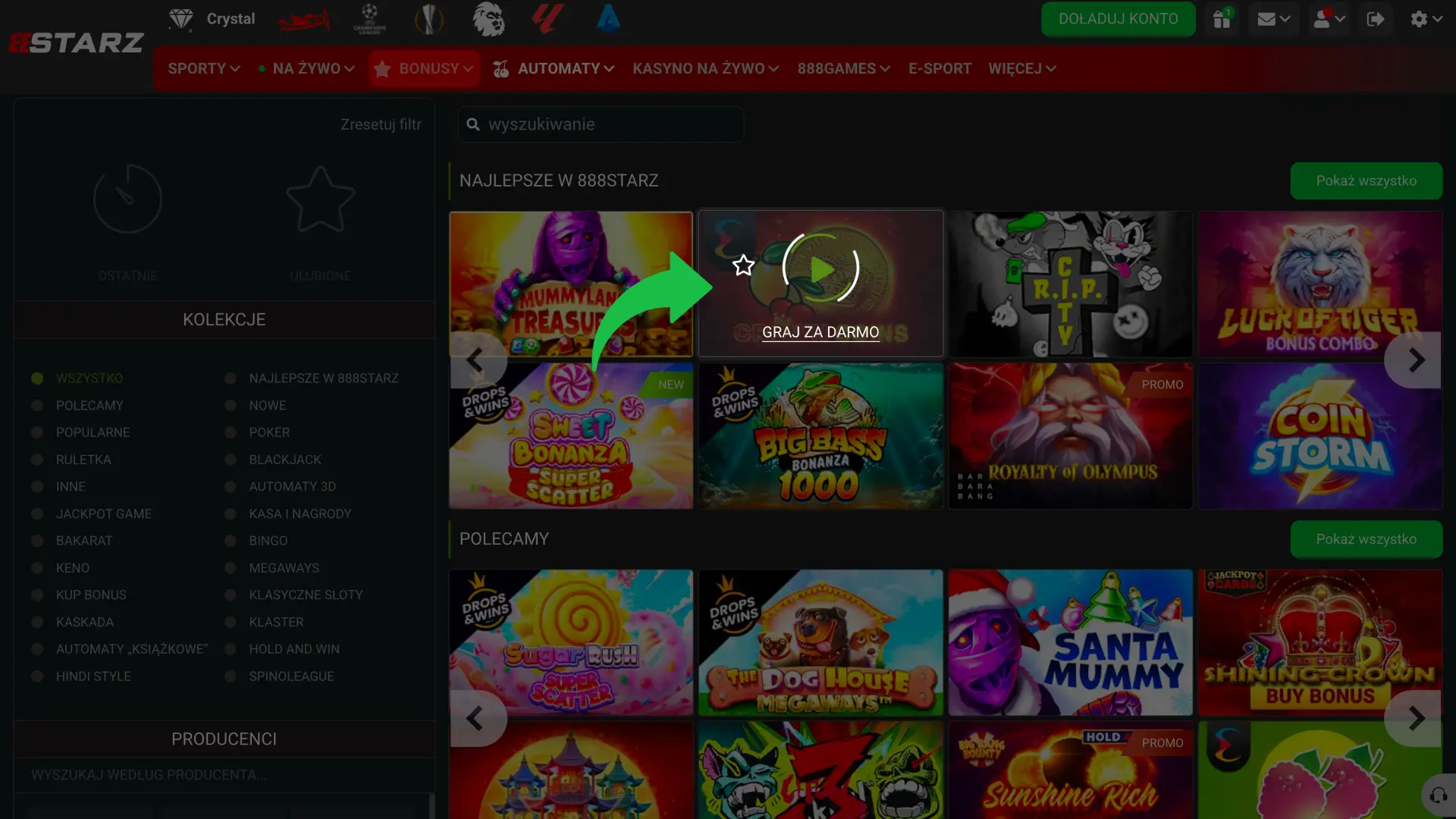The height and width of the screenshot is (819, 1456).
Task: Add Coins game to favorites with star
Action: [744, 265]
